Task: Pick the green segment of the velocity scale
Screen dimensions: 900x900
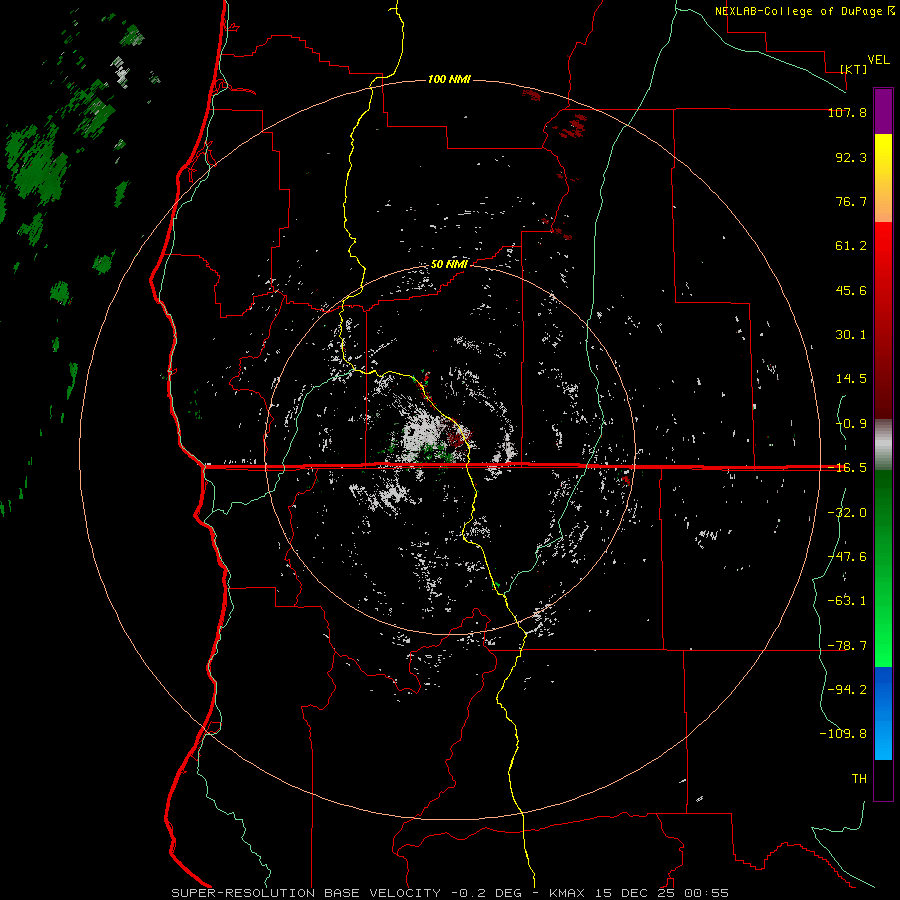Action: (883, 568)
